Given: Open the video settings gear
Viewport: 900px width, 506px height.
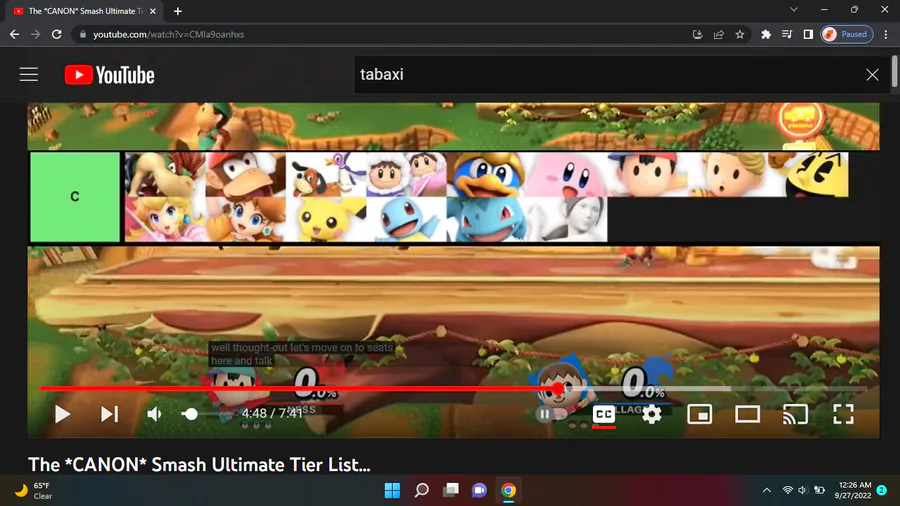Looking at the screenshot, I should [x=651, y=414].
